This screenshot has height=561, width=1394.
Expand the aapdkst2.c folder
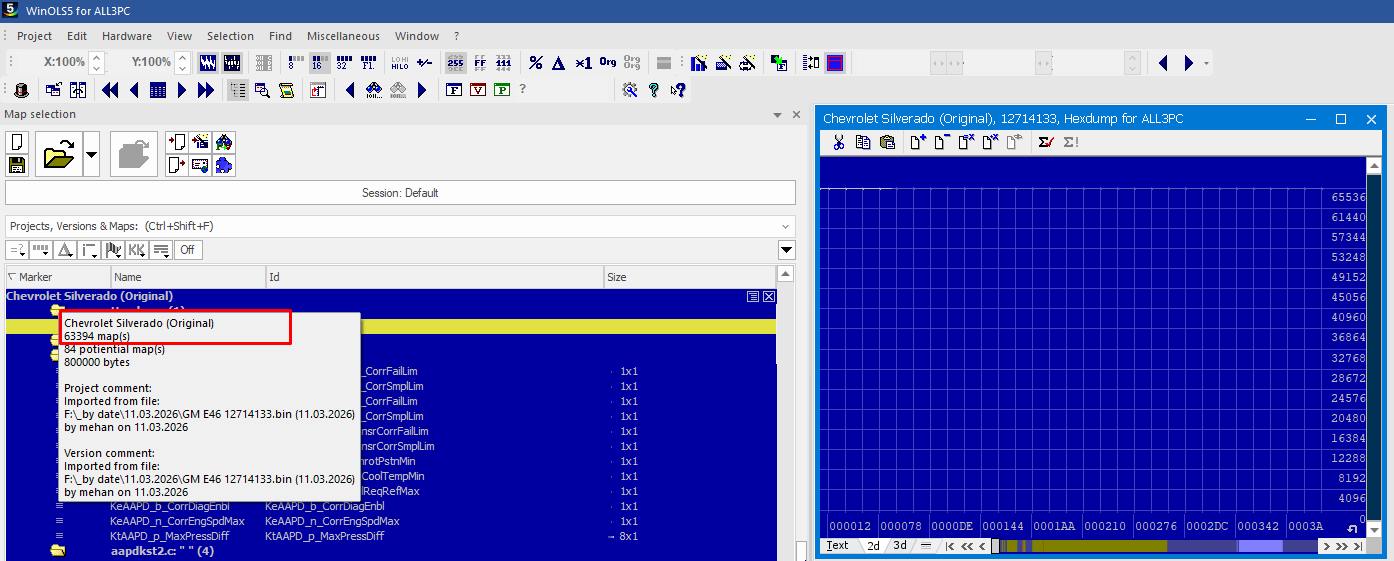pyautogui.click(x=58, y=551)
